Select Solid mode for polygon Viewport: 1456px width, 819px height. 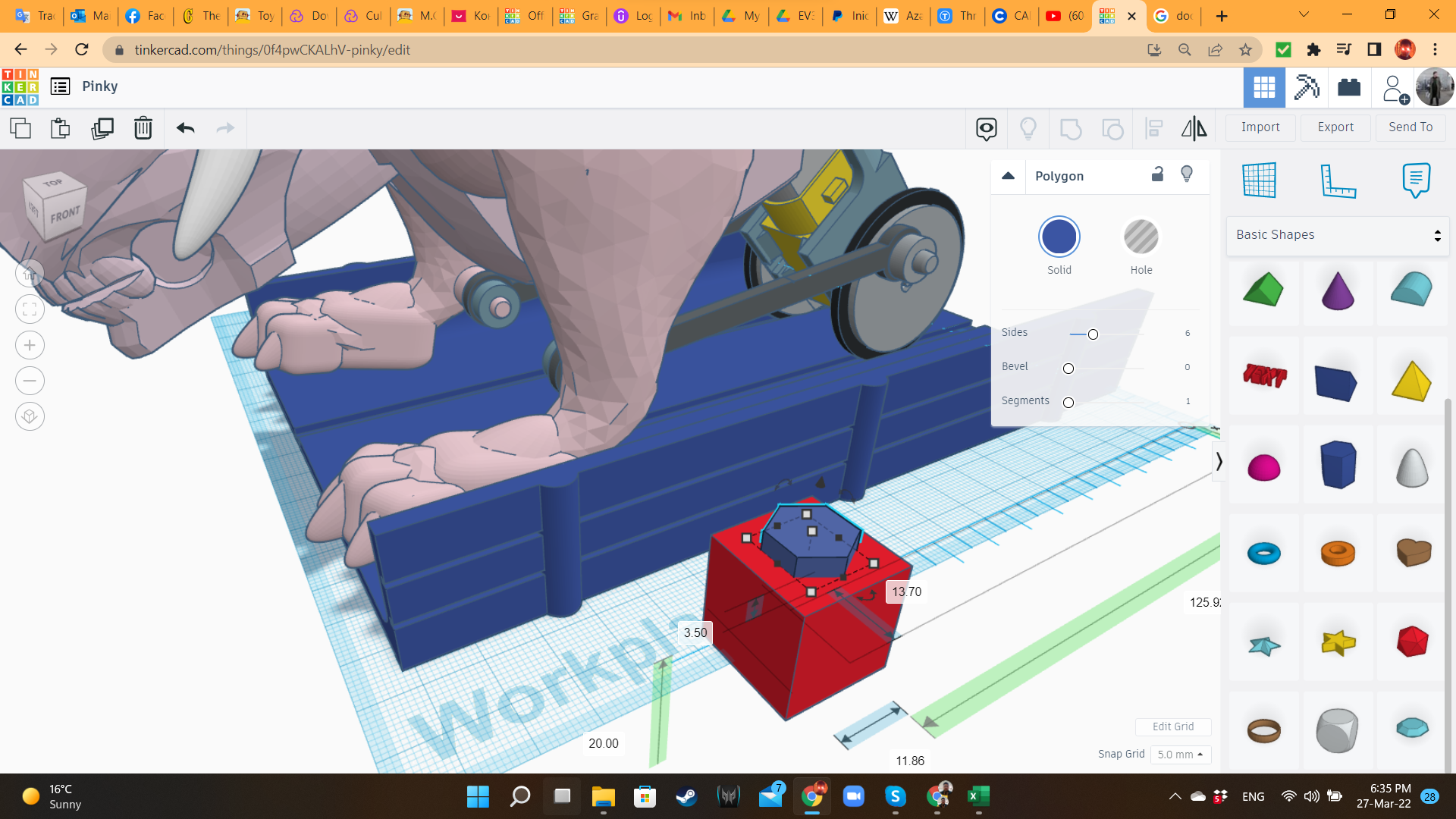1059,237
